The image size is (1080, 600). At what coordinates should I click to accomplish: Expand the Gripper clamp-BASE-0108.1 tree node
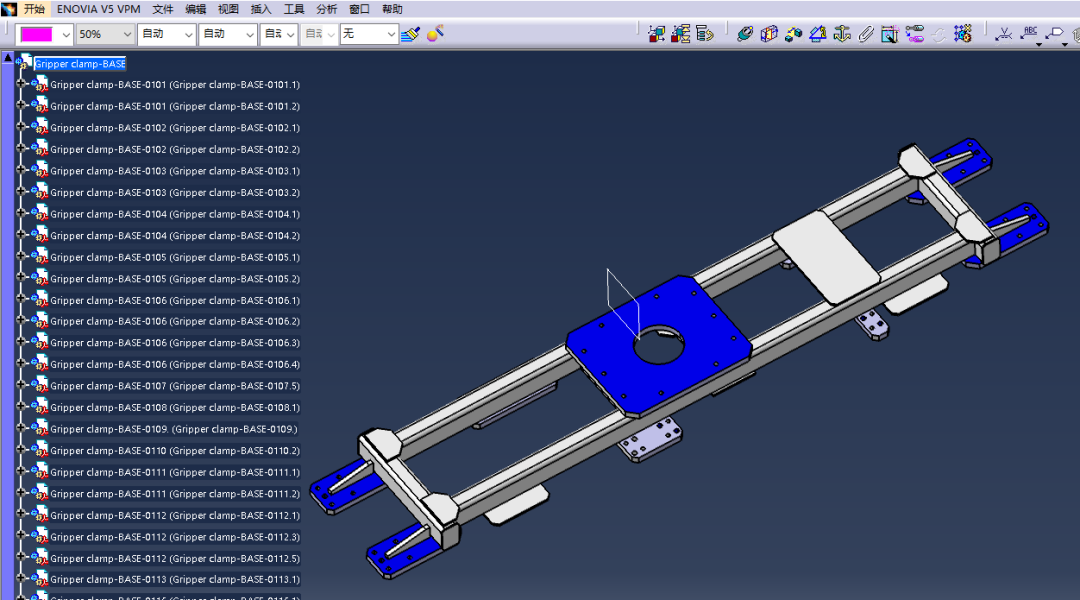20,408
